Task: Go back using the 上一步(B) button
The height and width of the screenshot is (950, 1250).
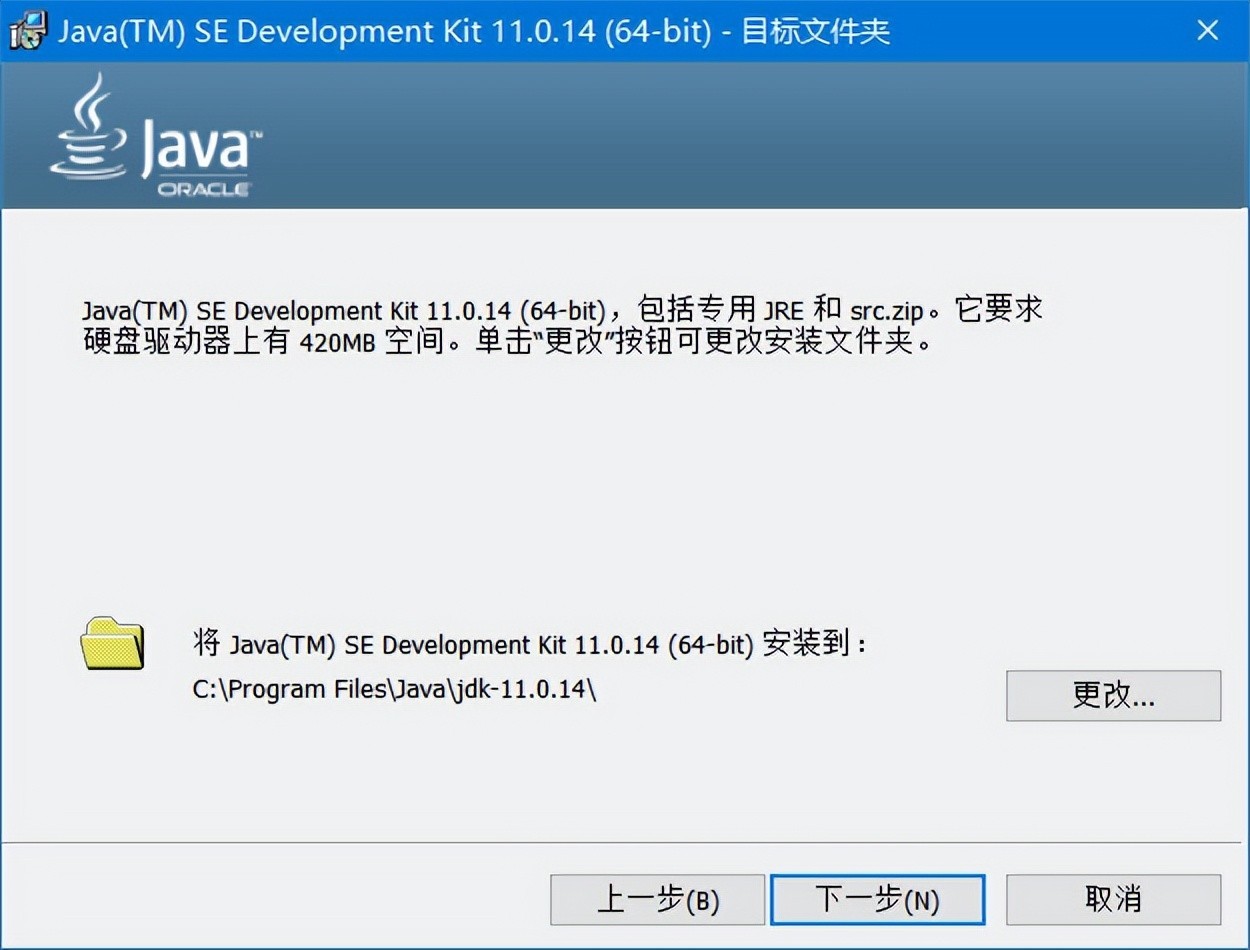Action: click(x=657, y=898)
